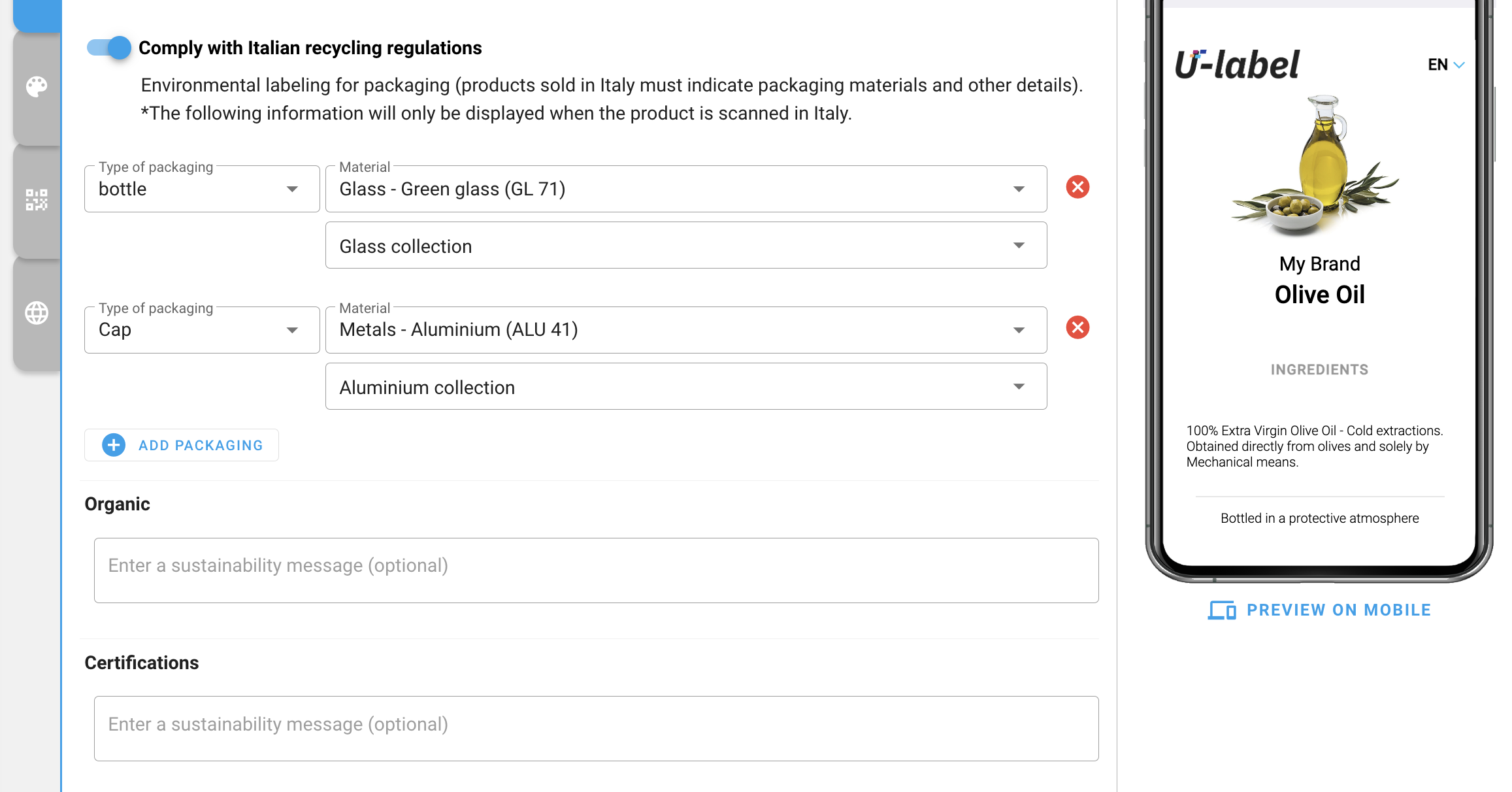Click the plus icon in Add Packaging
The height and width of the screenshot is (792, 1512).
[114, 446]
